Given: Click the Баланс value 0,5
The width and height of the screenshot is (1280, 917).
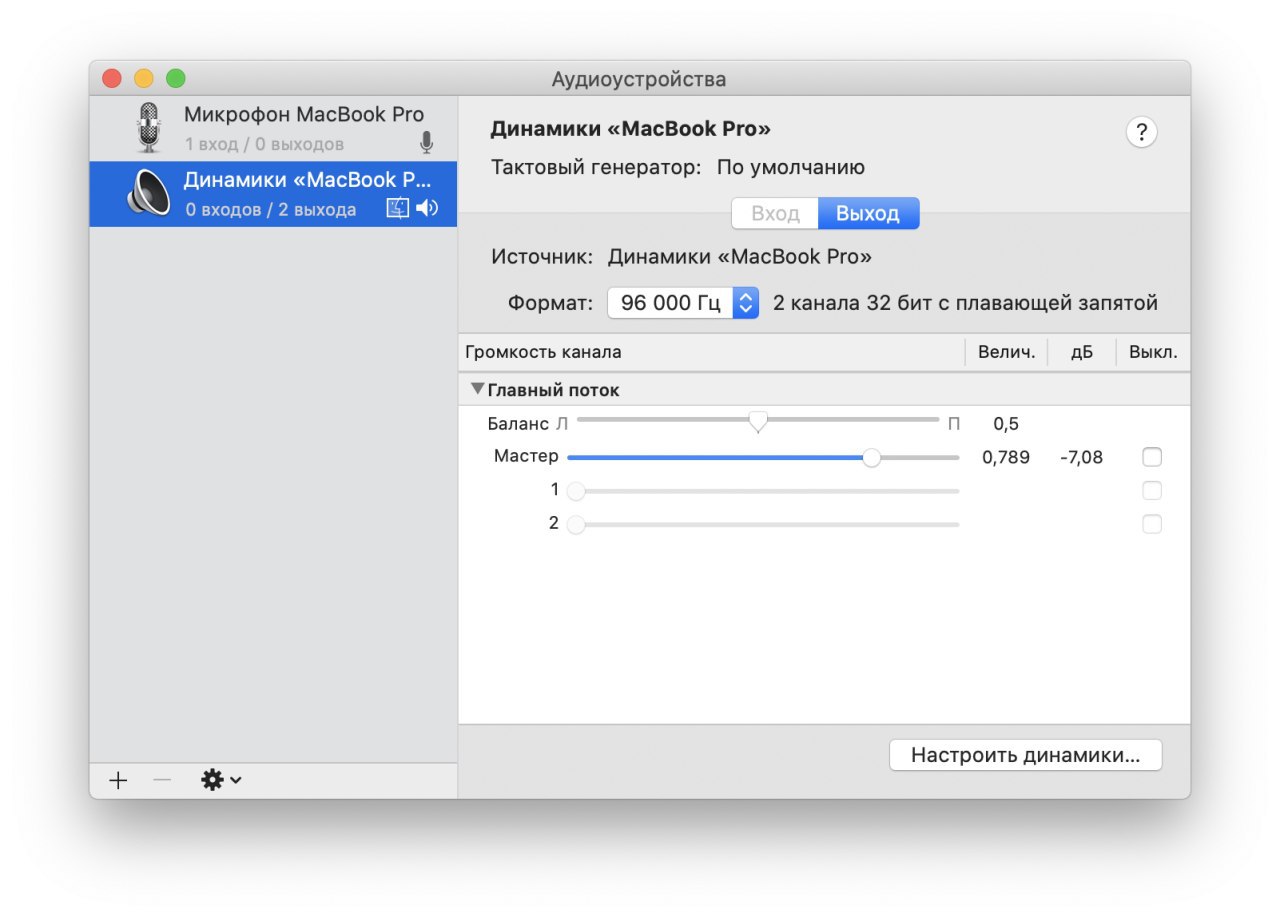Looking at the screenshot, I should point(1006,424).
